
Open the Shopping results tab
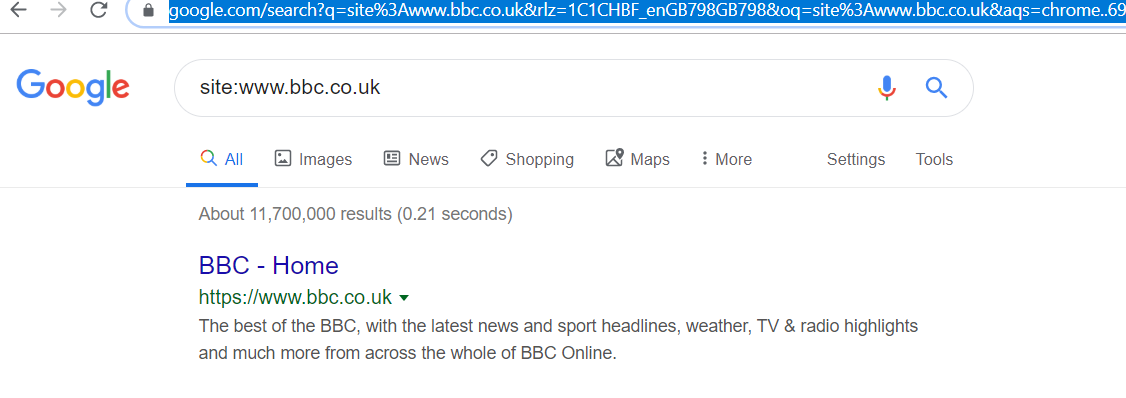click(527, 159)
